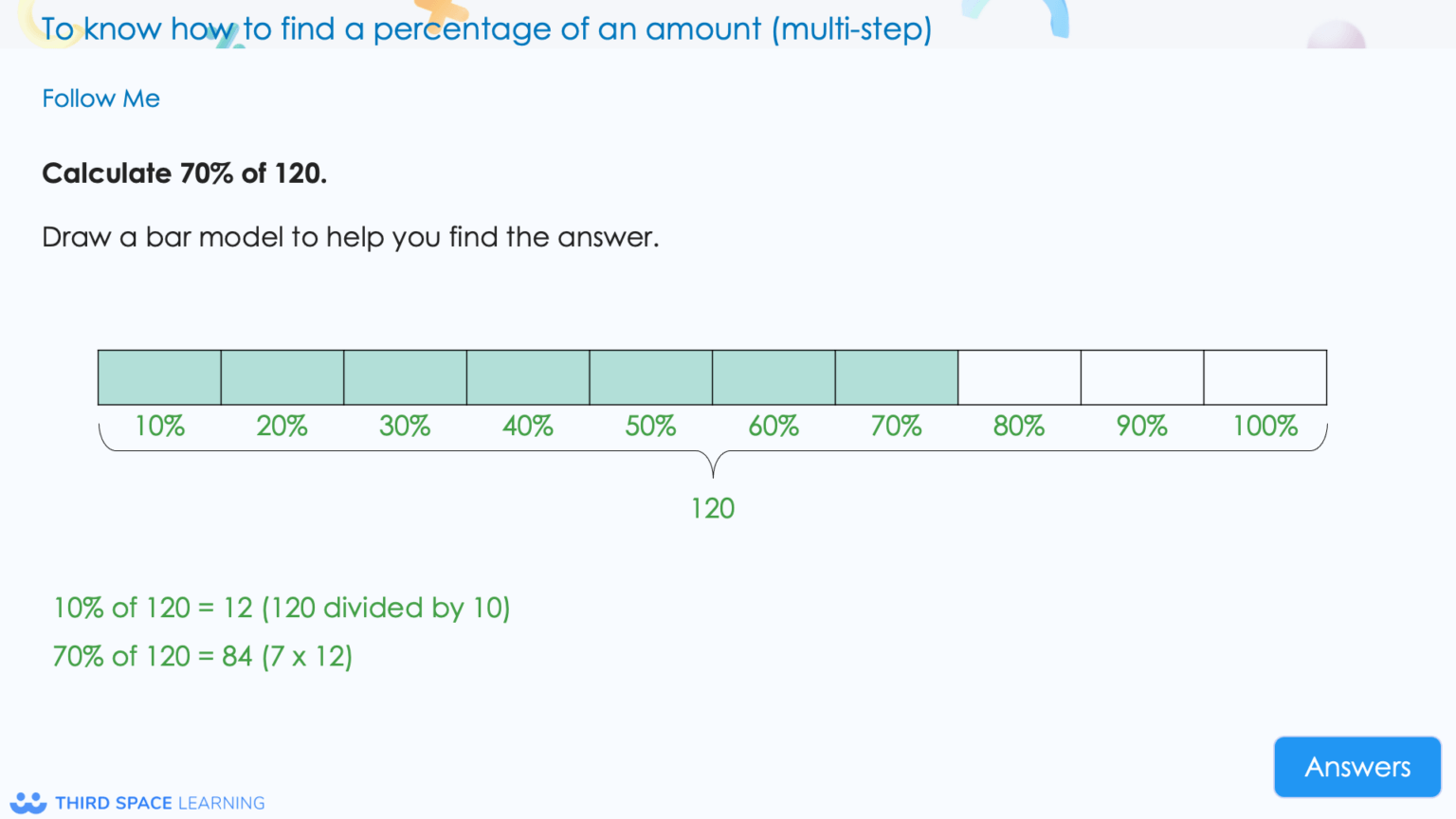This screenshot has height=819, width=1456.
Task: Toggle shading on the 30% segment
Action: [405, 376]
